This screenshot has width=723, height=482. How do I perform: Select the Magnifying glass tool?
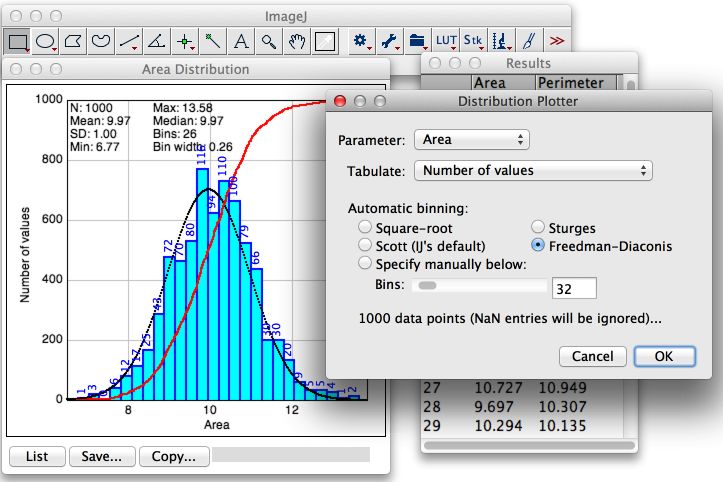(x=269, y=42)
